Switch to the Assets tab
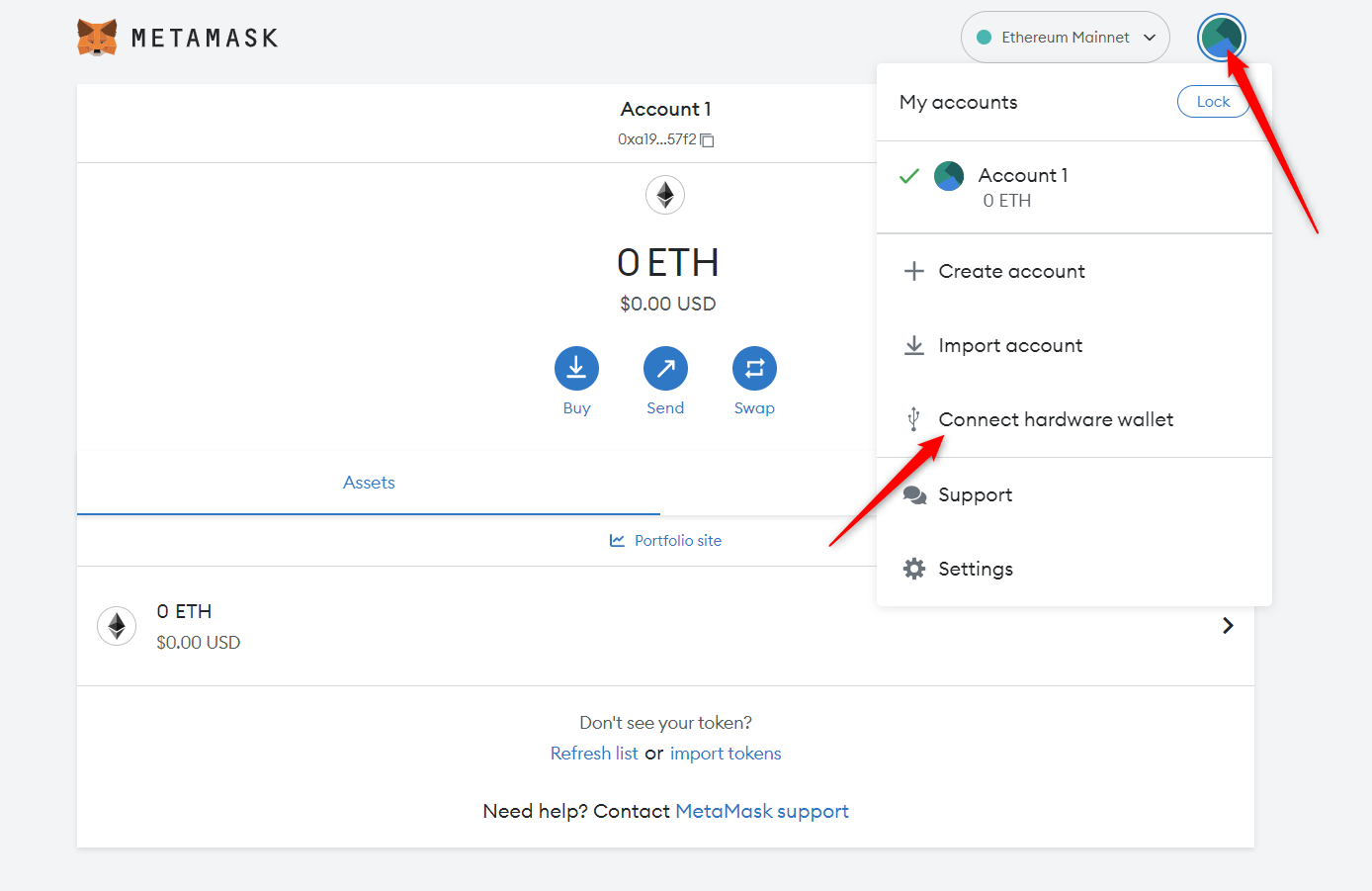 369,483
